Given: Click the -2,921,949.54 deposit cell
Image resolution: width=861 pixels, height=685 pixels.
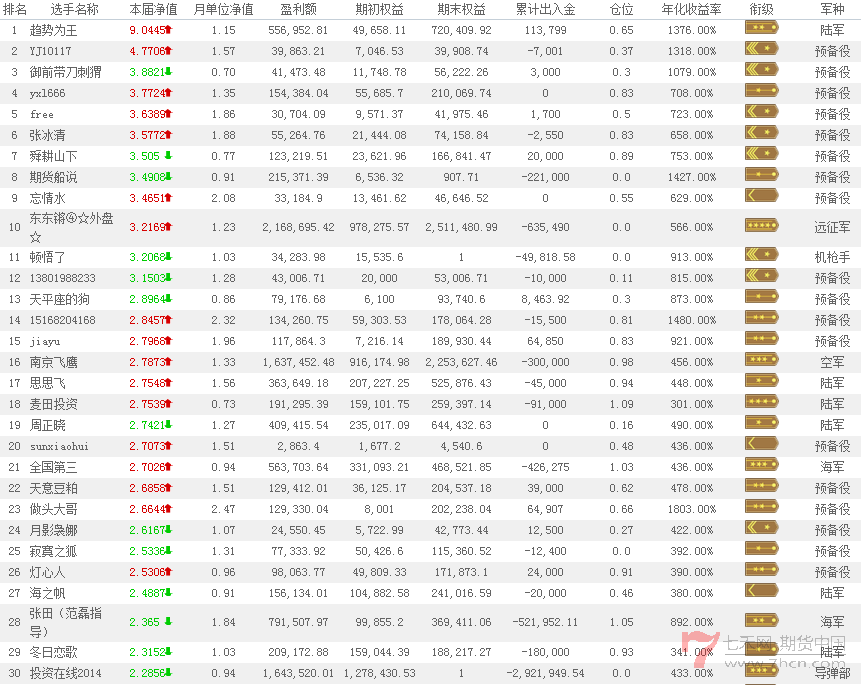Looking at the screenshot, I should pos(545,673).
